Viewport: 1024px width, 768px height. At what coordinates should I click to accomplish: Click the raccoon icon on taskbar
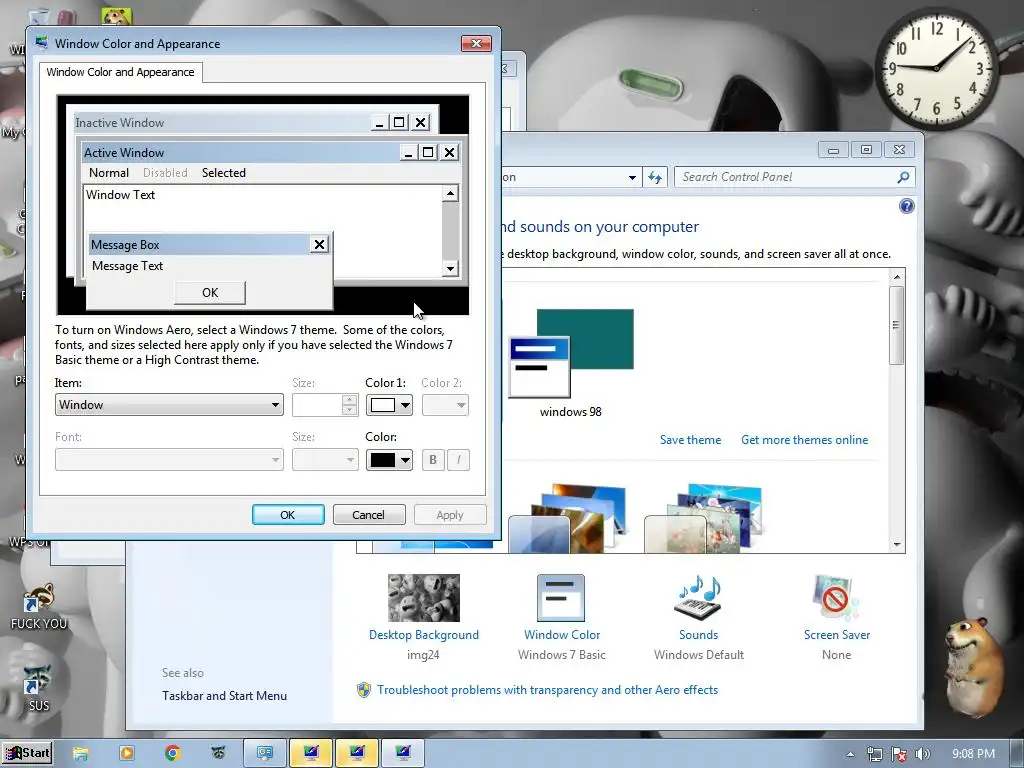pos(218,753)
